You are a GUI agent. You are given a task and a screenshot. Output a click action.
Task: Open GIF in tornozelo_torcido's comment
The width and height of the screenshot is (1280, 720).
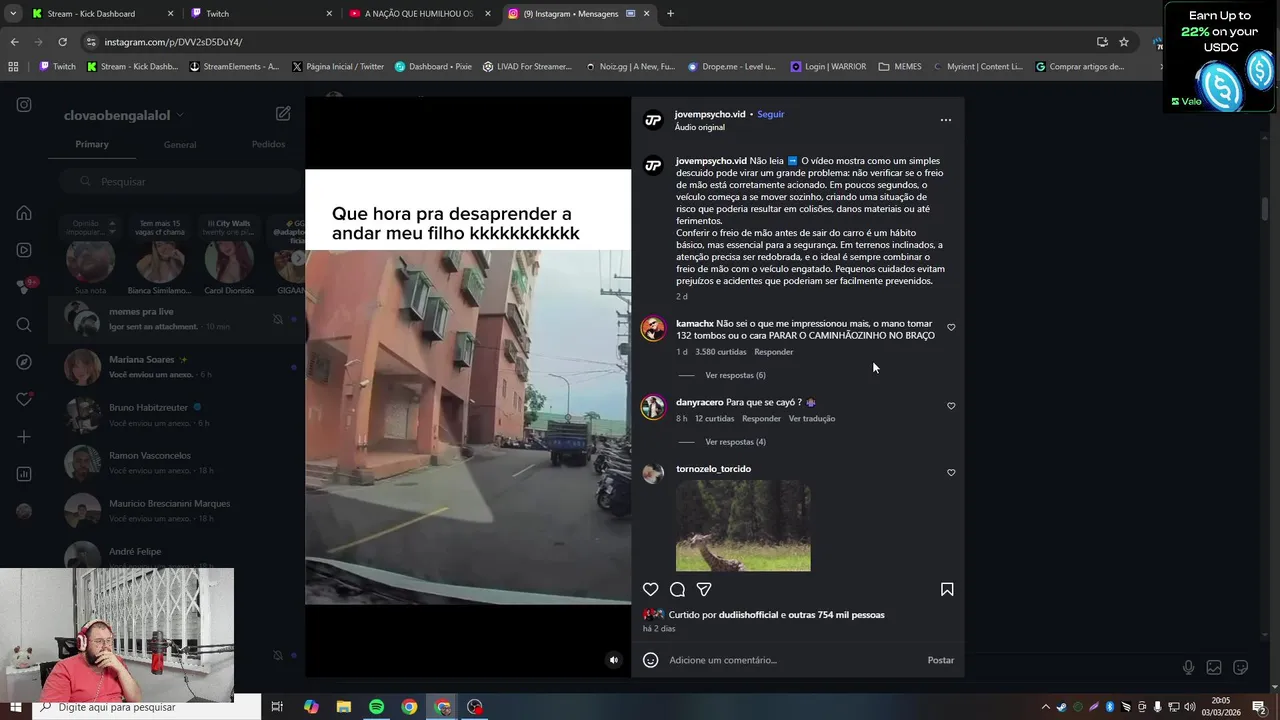[x=743, y=526]
